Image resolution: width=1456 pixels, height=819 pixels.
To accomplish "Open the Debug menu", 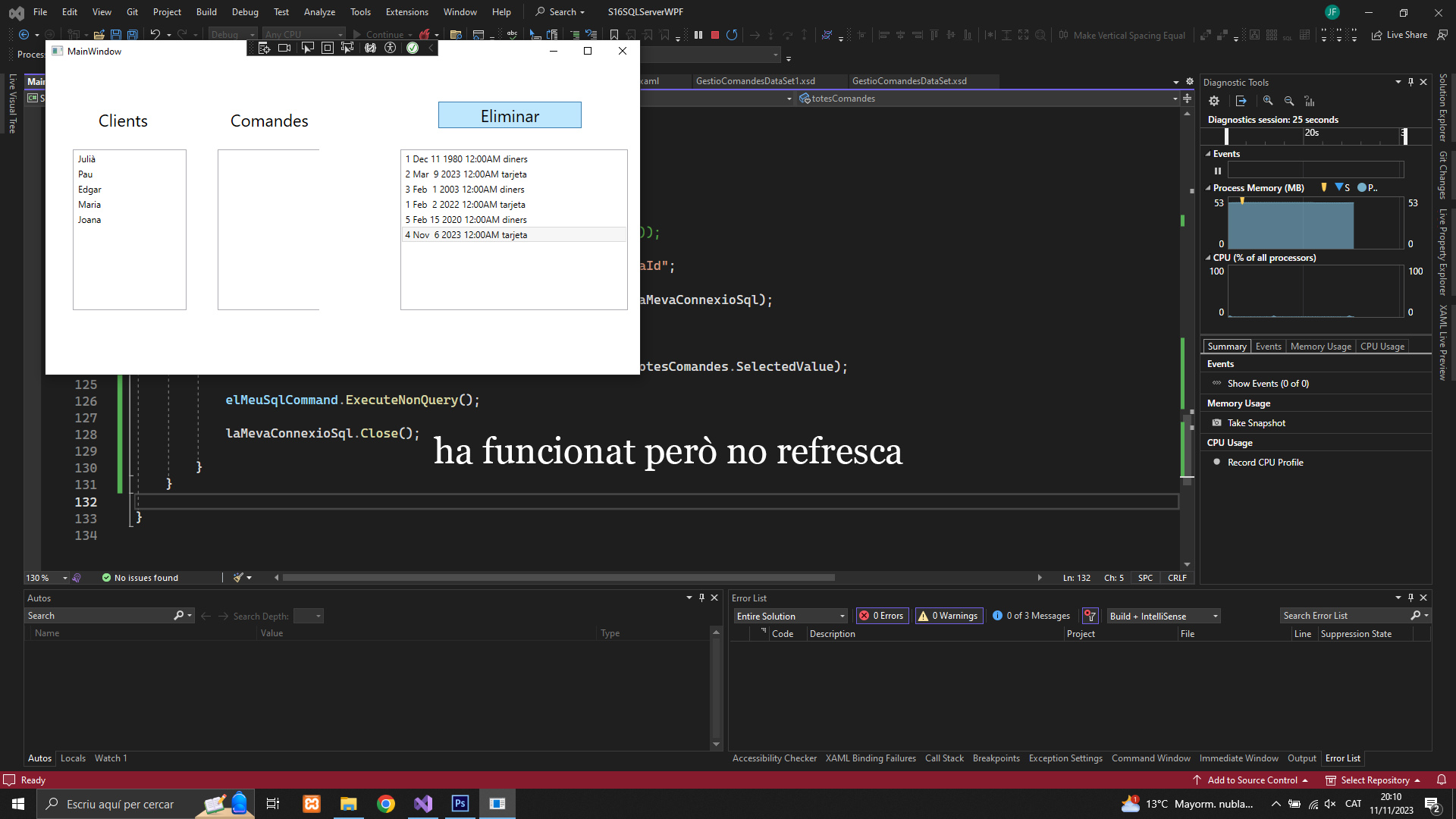I will point(244,12).
